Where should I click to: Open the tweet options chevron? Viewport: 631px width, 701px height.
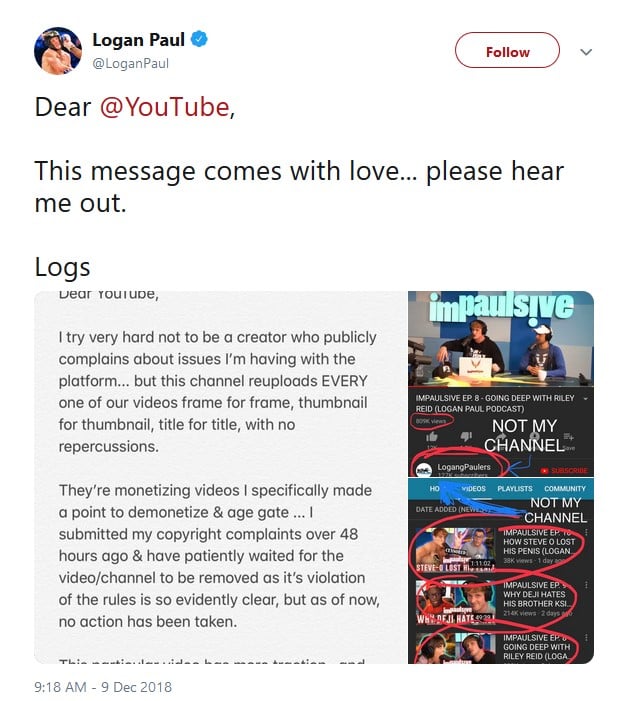[x=586, y=52]
